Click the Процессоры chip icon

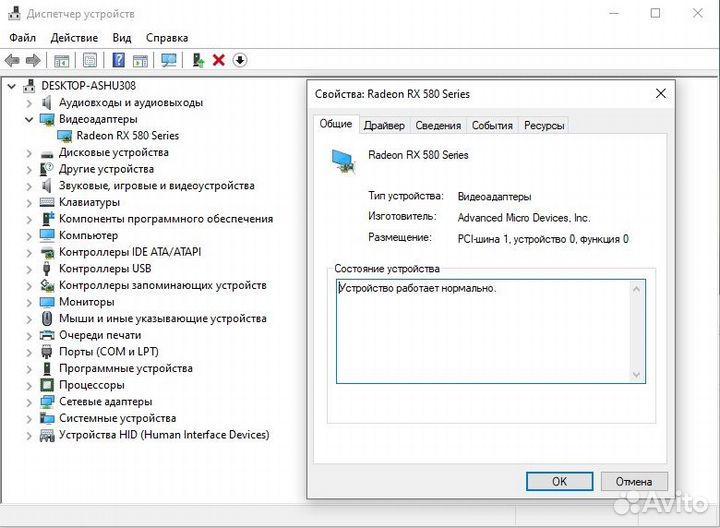pos(47,385)
